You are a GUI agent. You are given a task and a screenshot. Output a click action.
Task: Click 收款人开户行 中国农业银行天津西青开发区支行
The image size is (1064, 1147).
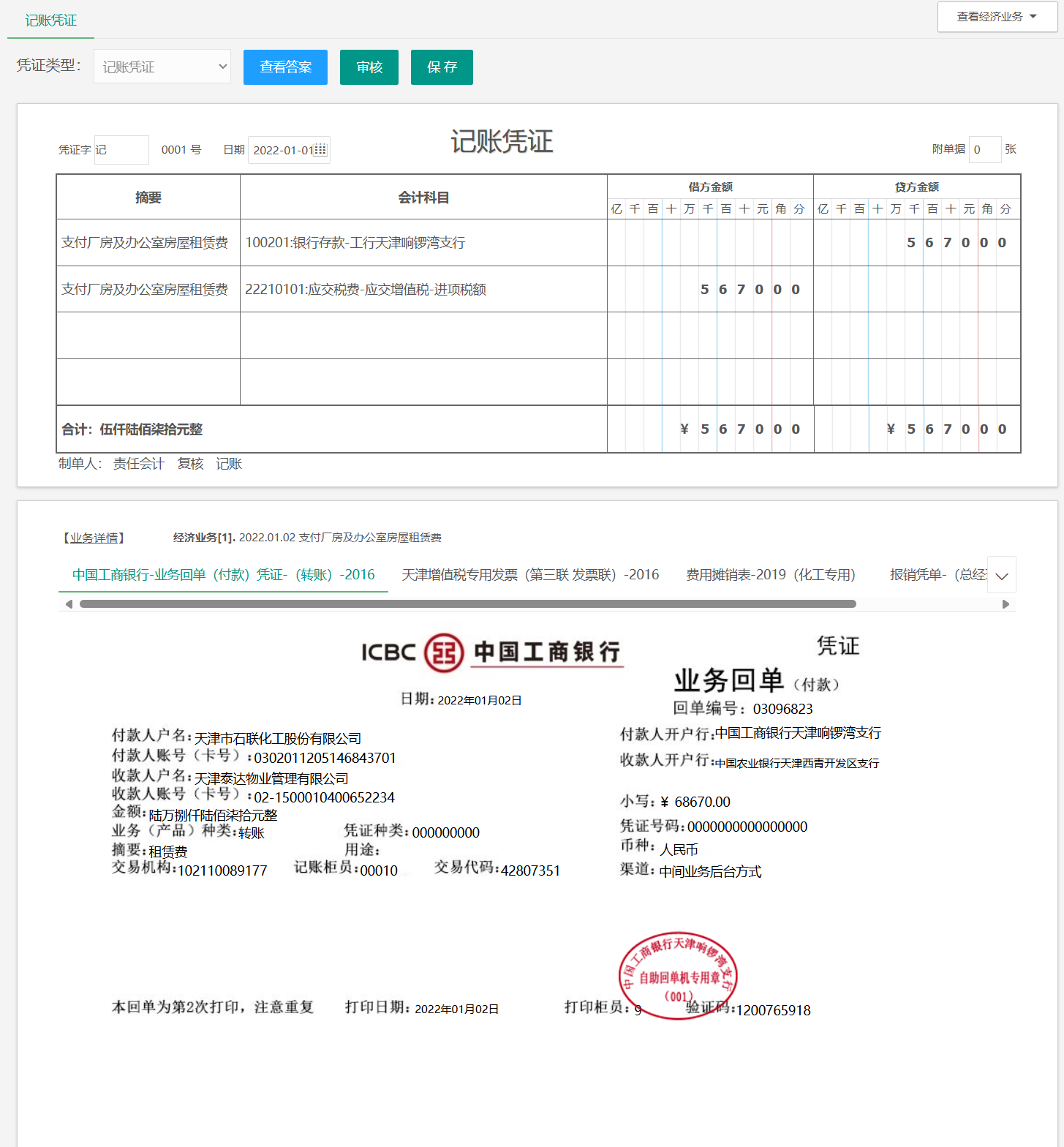[x=797, y=763]
